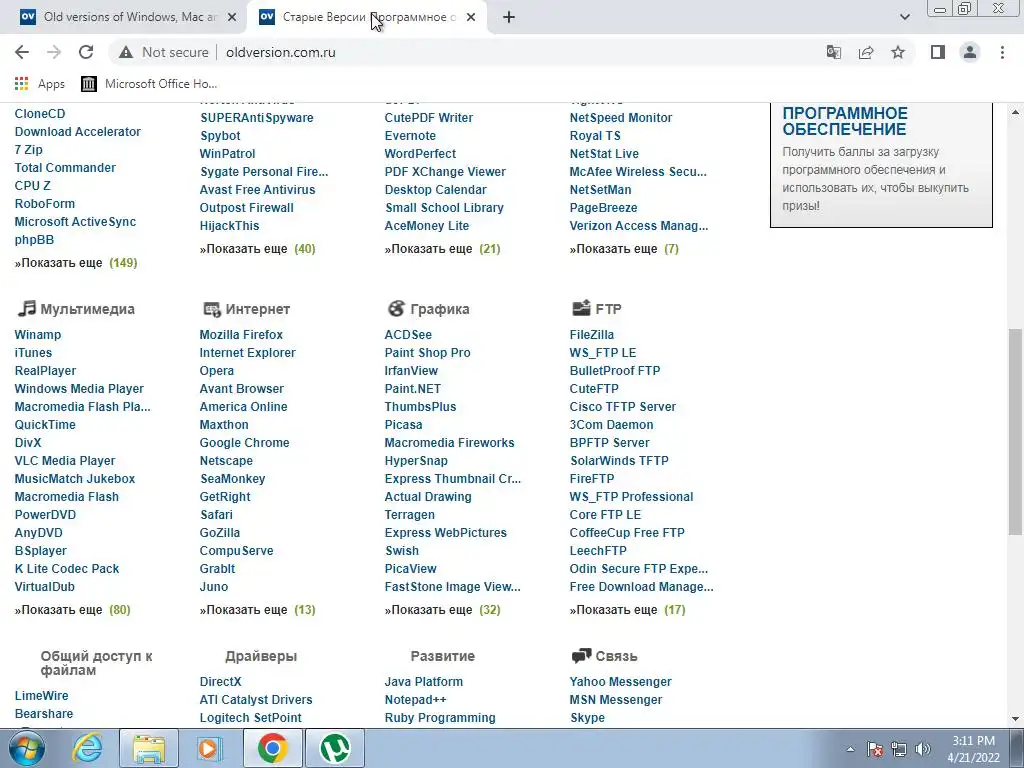Click the taskbar clock and date

click(x=973, y=749)
